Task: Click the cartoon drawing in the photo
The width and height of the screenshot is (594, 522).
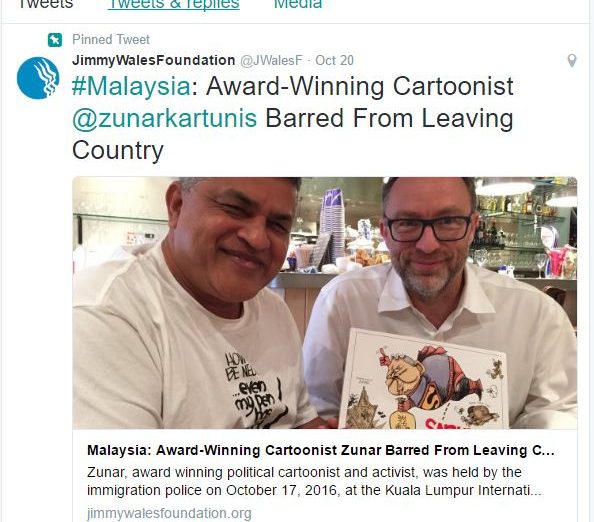Action: click(424, 380)
